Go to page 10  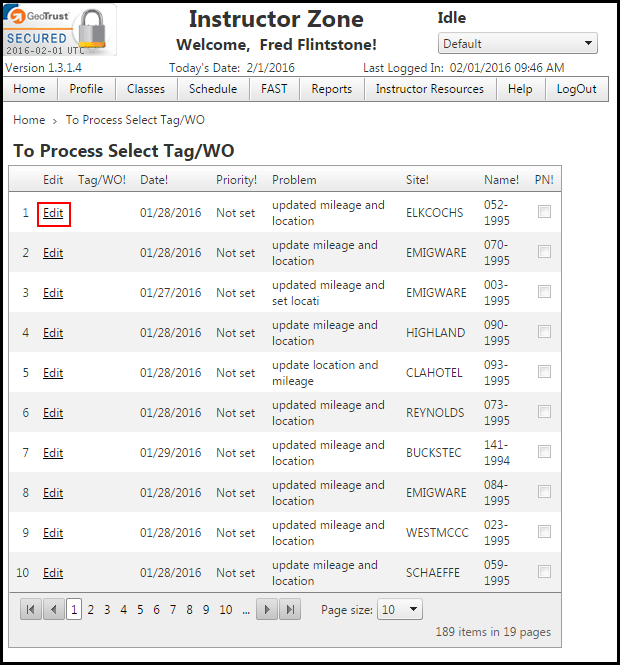[226, 610]
